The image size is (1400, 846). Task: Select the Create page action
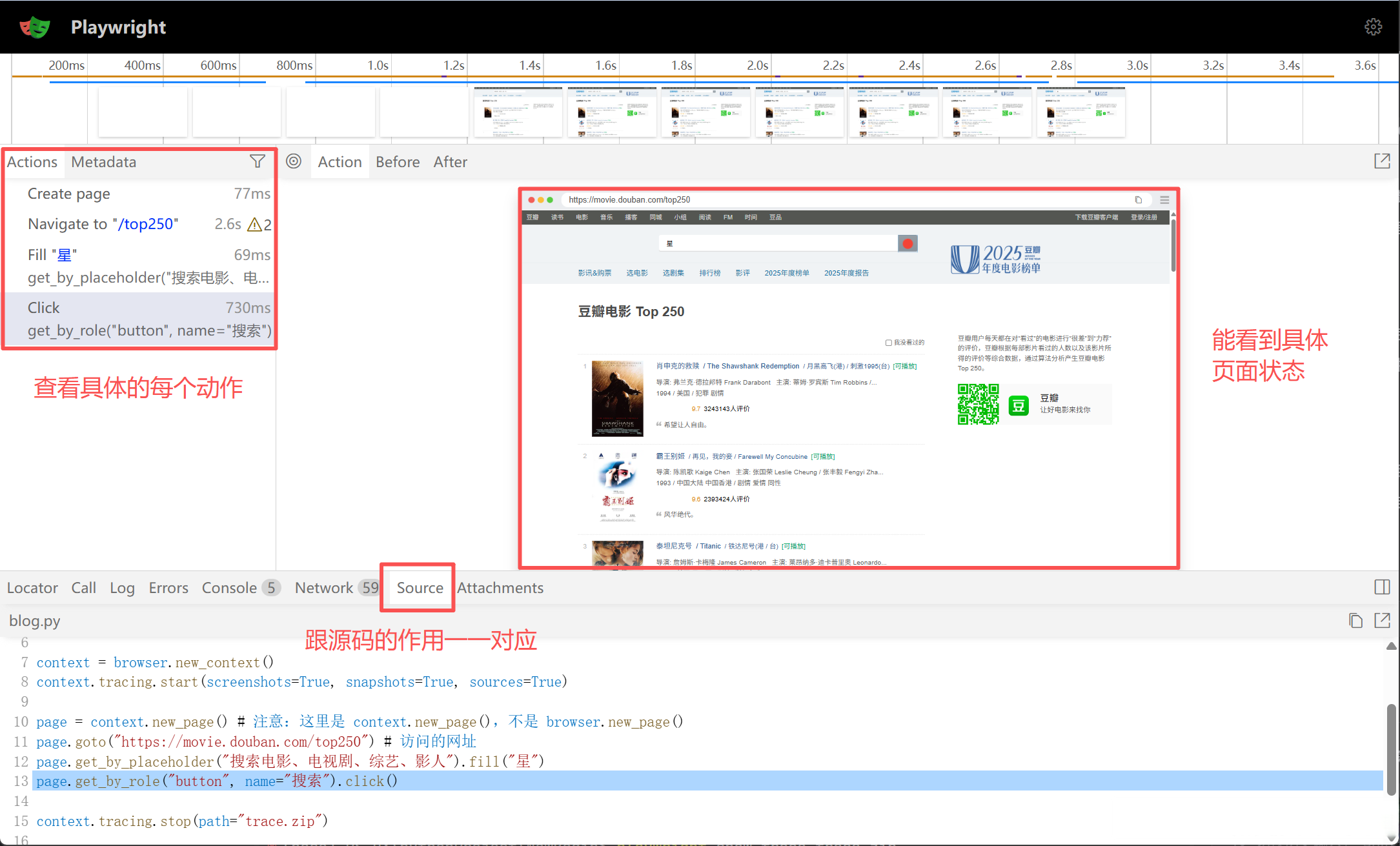pos(69,194)
